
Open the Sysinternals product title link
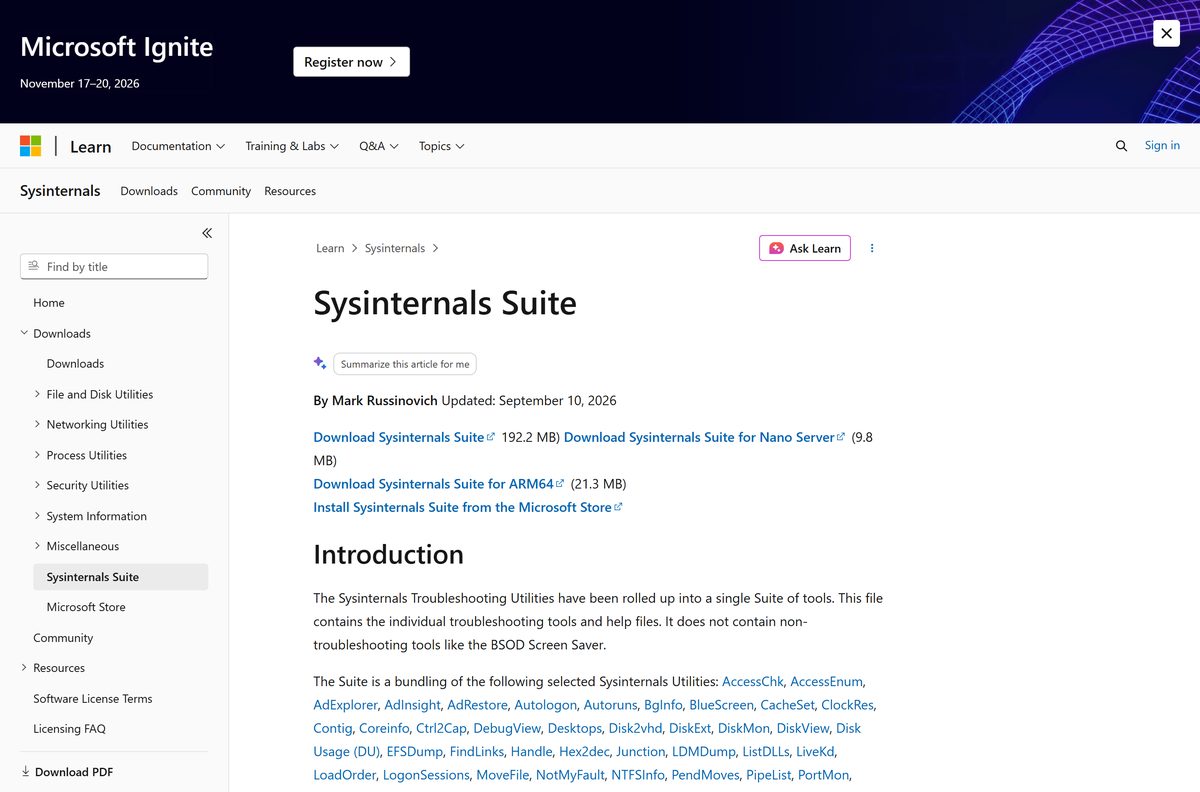(60, 191)
